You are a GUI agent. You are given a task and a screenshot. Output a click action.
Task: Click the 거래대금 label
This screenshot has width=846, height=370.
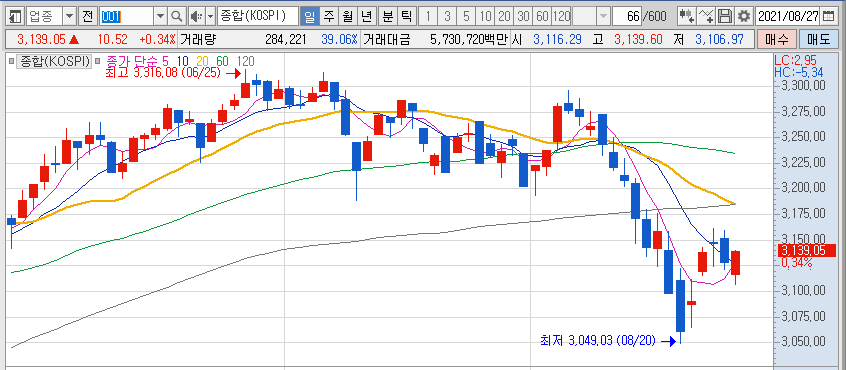[387, 39]
